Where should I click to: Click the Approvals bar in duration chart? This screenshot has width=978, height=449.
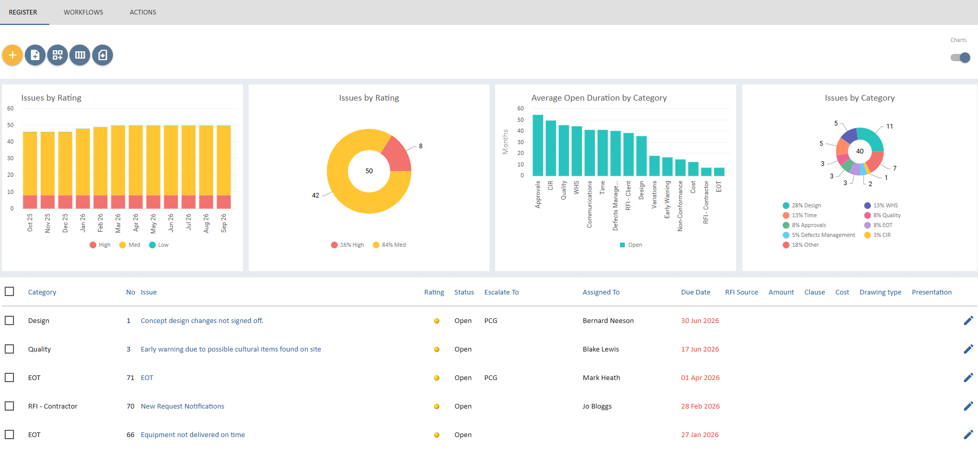pos(538,145)
